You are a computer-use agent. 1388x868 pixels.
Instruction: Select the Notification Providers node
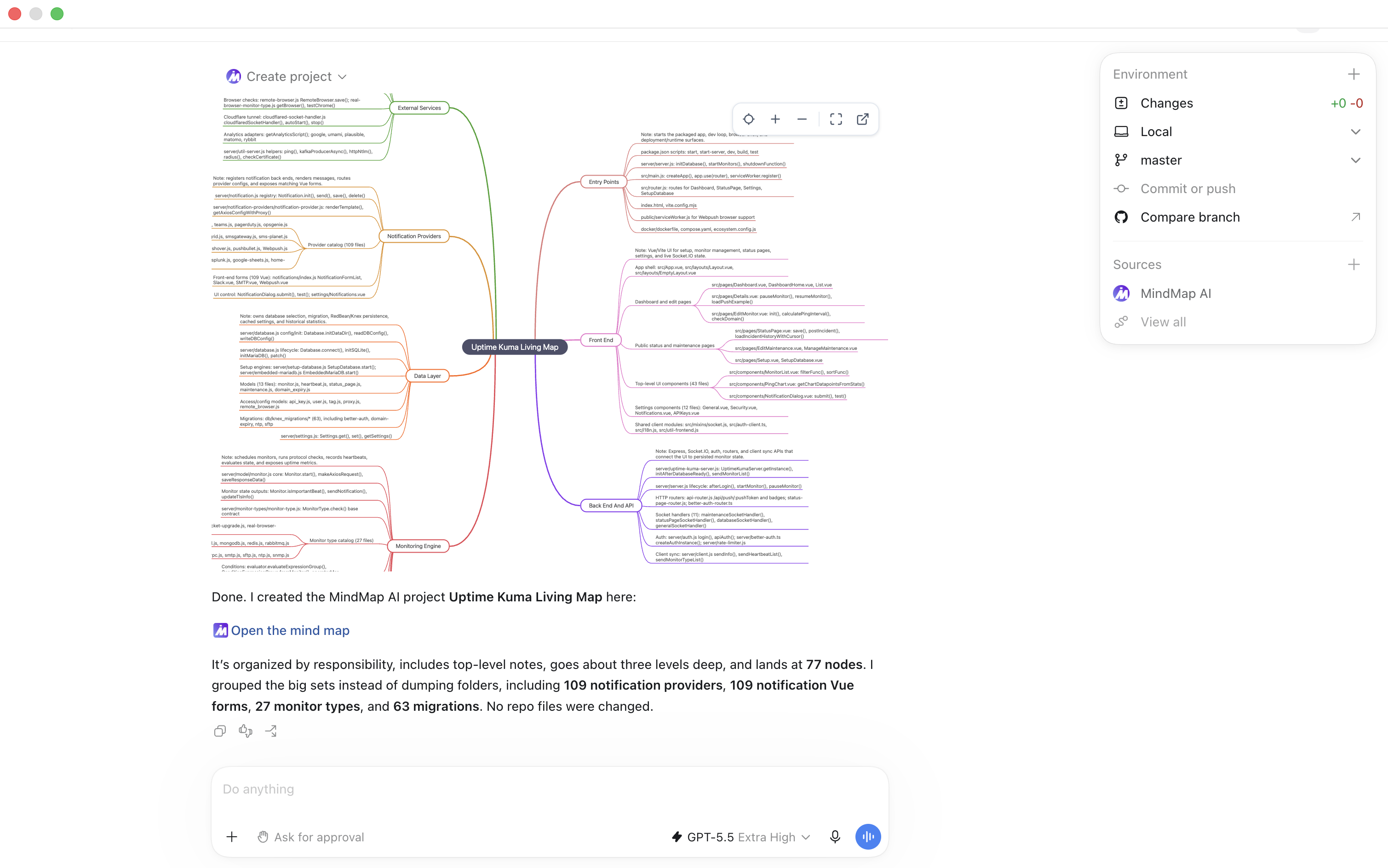click(x=413, y=236)
